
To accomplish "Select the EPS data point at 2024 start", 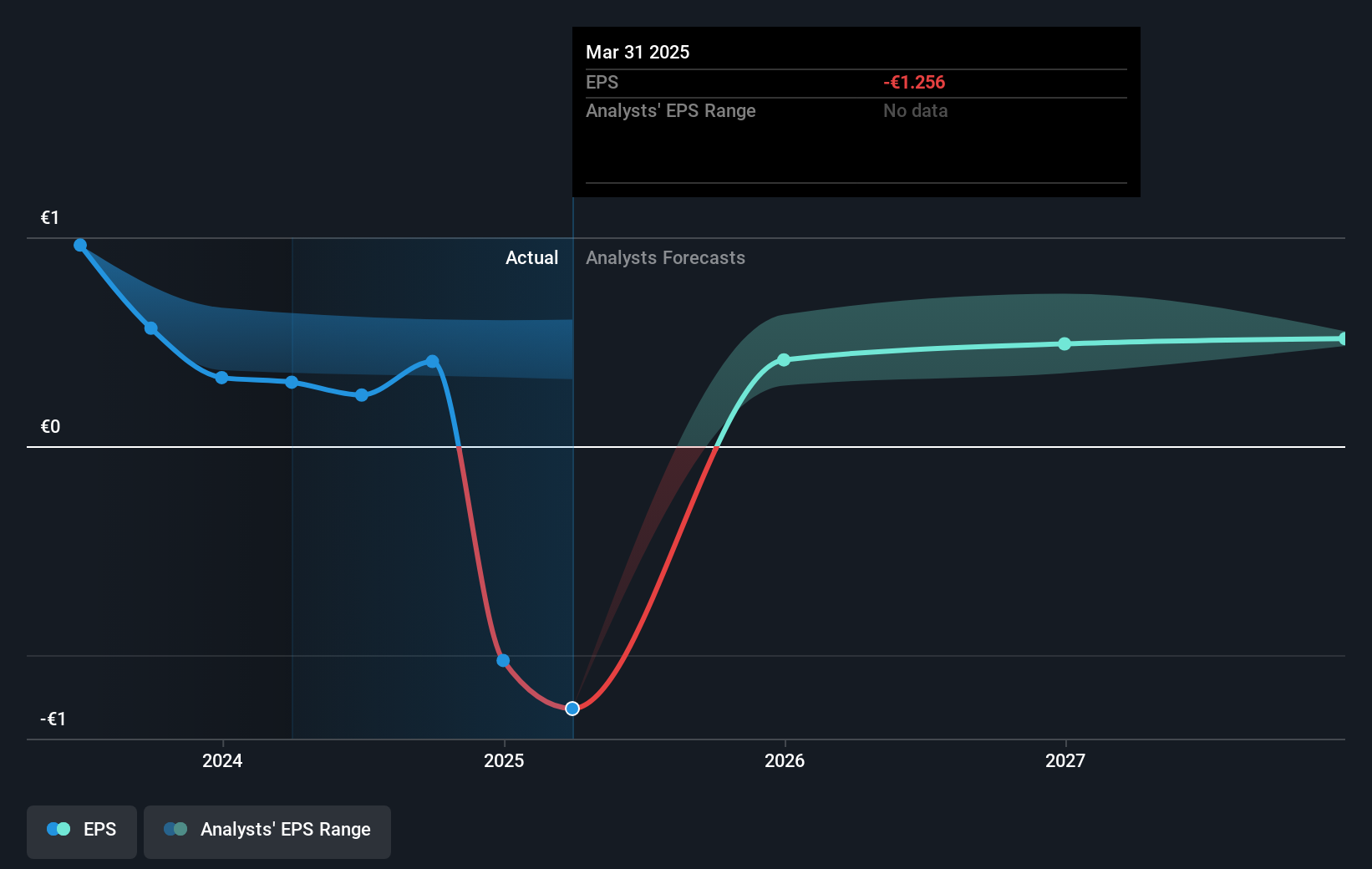I will 221,378.
